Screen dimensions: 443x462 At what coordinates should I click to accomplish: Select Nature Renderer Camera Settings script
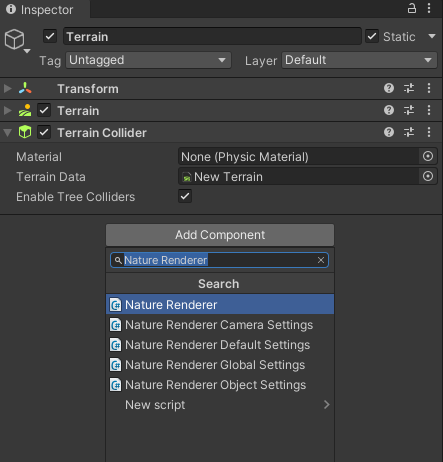(220, 325)
